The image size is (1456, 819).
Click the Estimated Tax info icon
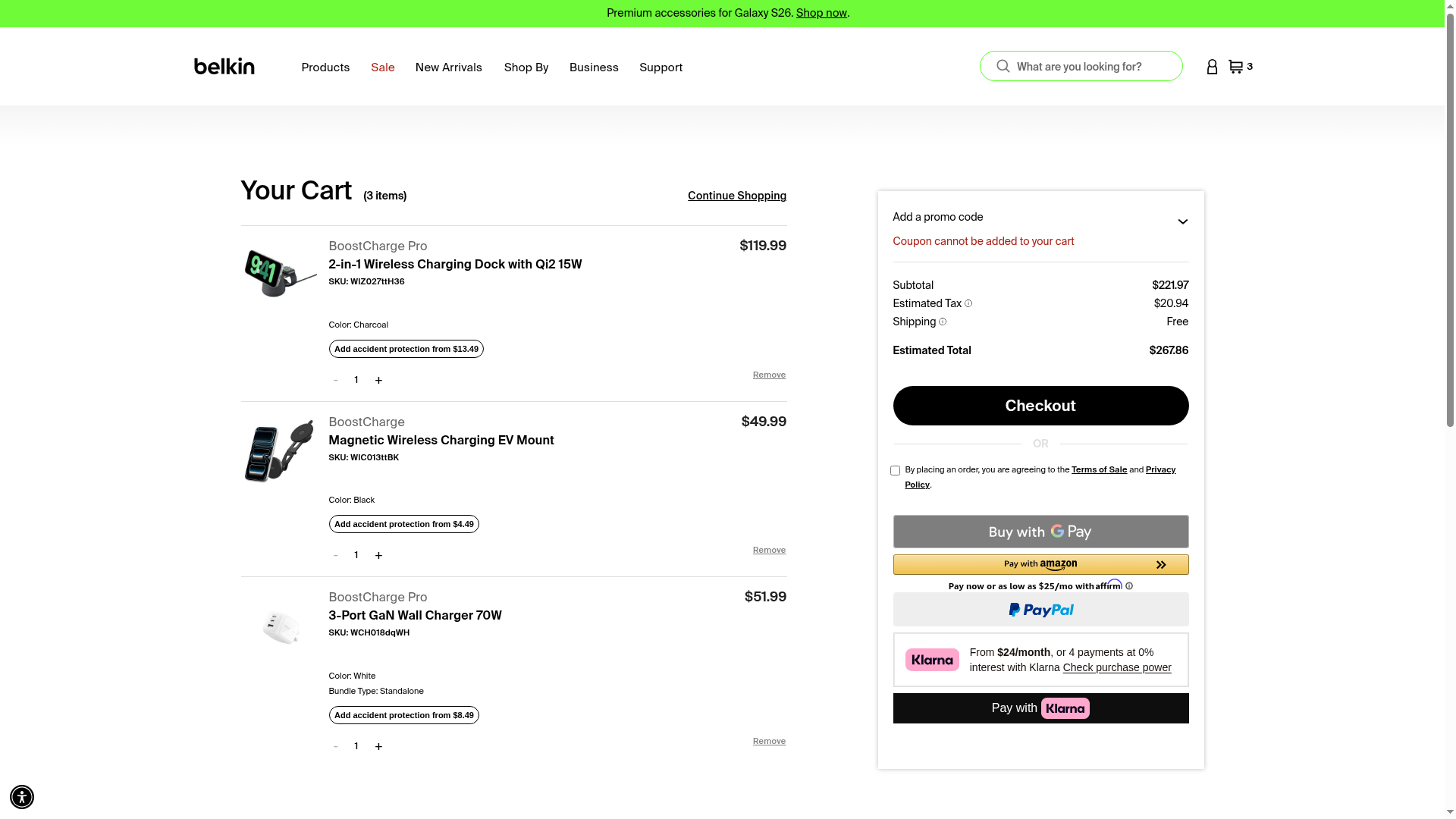(968, 303)
